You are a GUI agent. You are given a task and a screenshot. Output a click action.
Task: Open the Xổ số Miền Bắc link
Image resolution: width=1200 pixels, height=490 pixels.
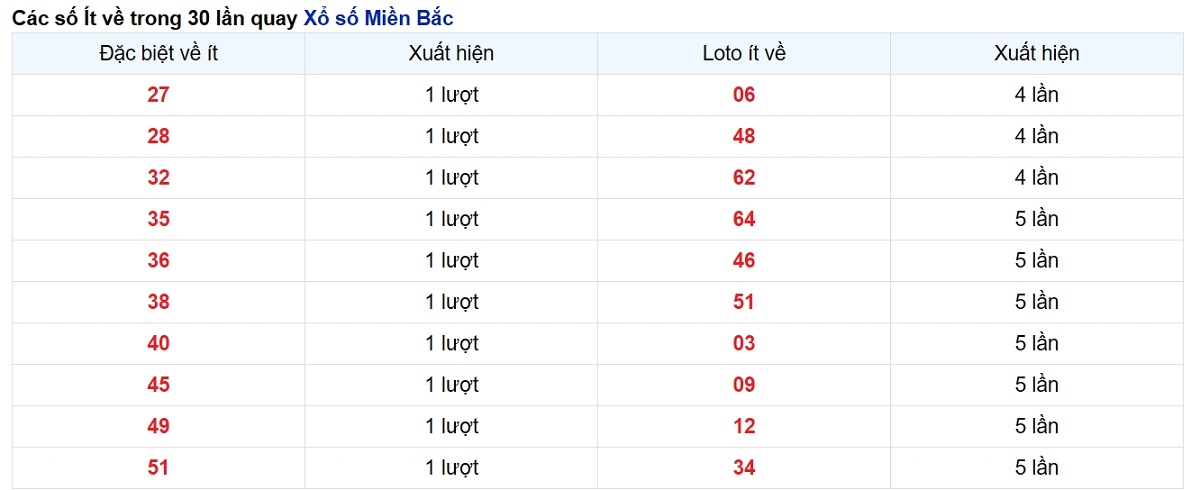pos(378,17)
